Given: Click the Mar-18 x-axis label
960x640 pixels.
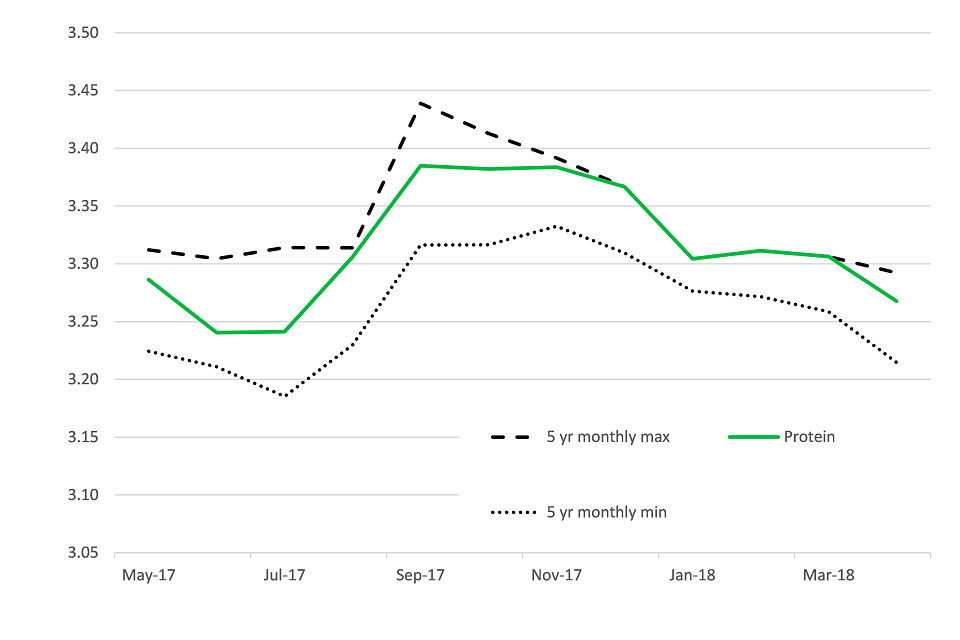Looking at the screenshot, I should (x=830, y=576).
